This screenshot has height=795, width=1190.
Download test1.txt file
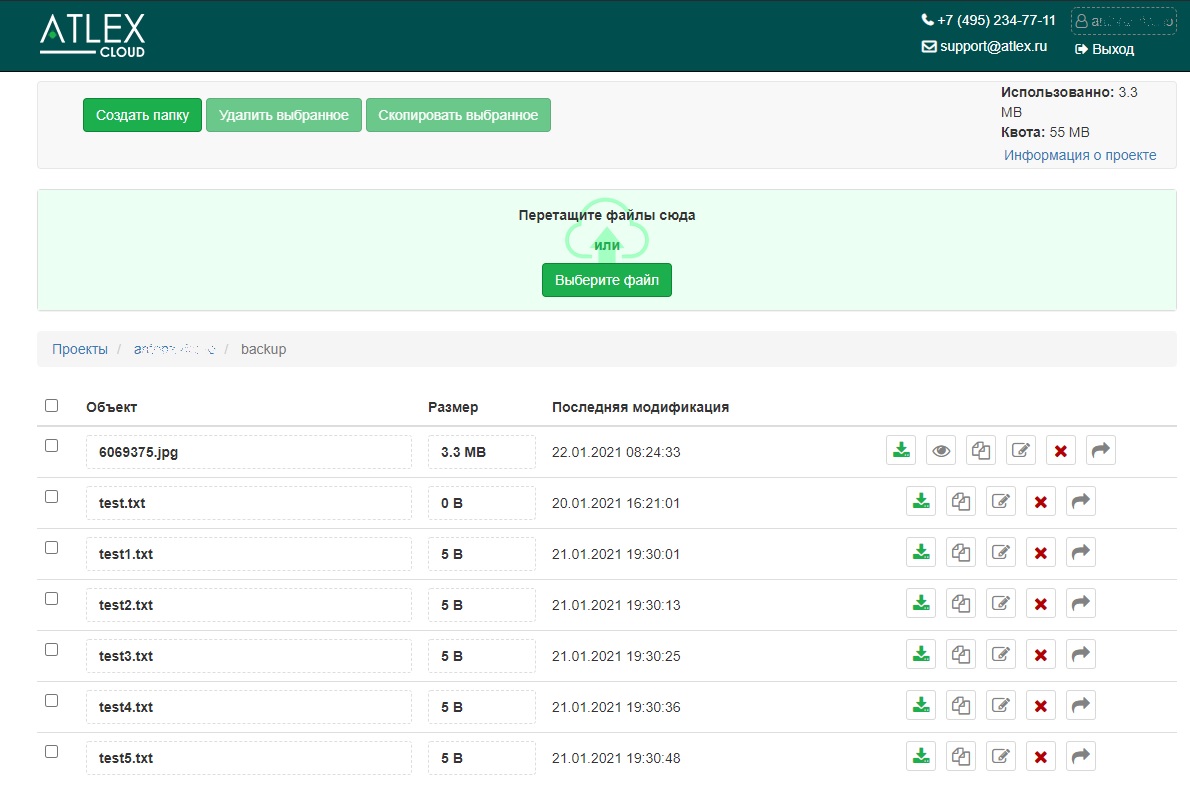(x=921, y=552)
